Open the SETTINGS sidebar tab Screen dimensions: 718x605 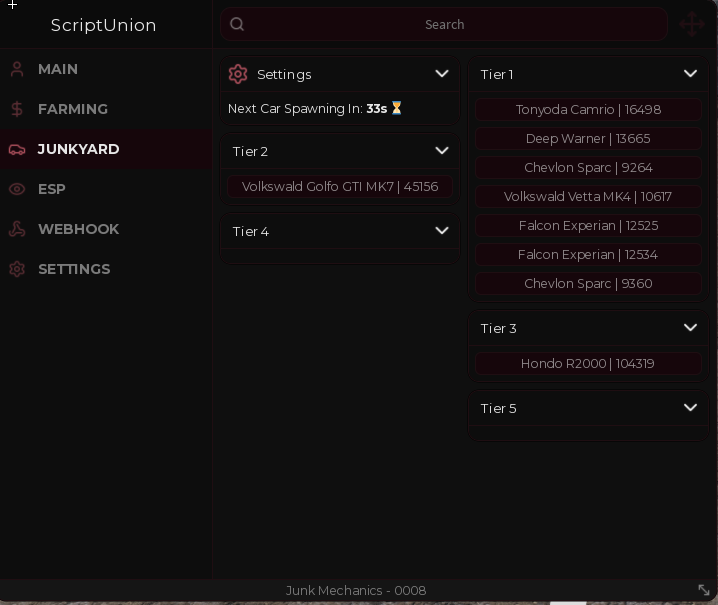(106, 269)
